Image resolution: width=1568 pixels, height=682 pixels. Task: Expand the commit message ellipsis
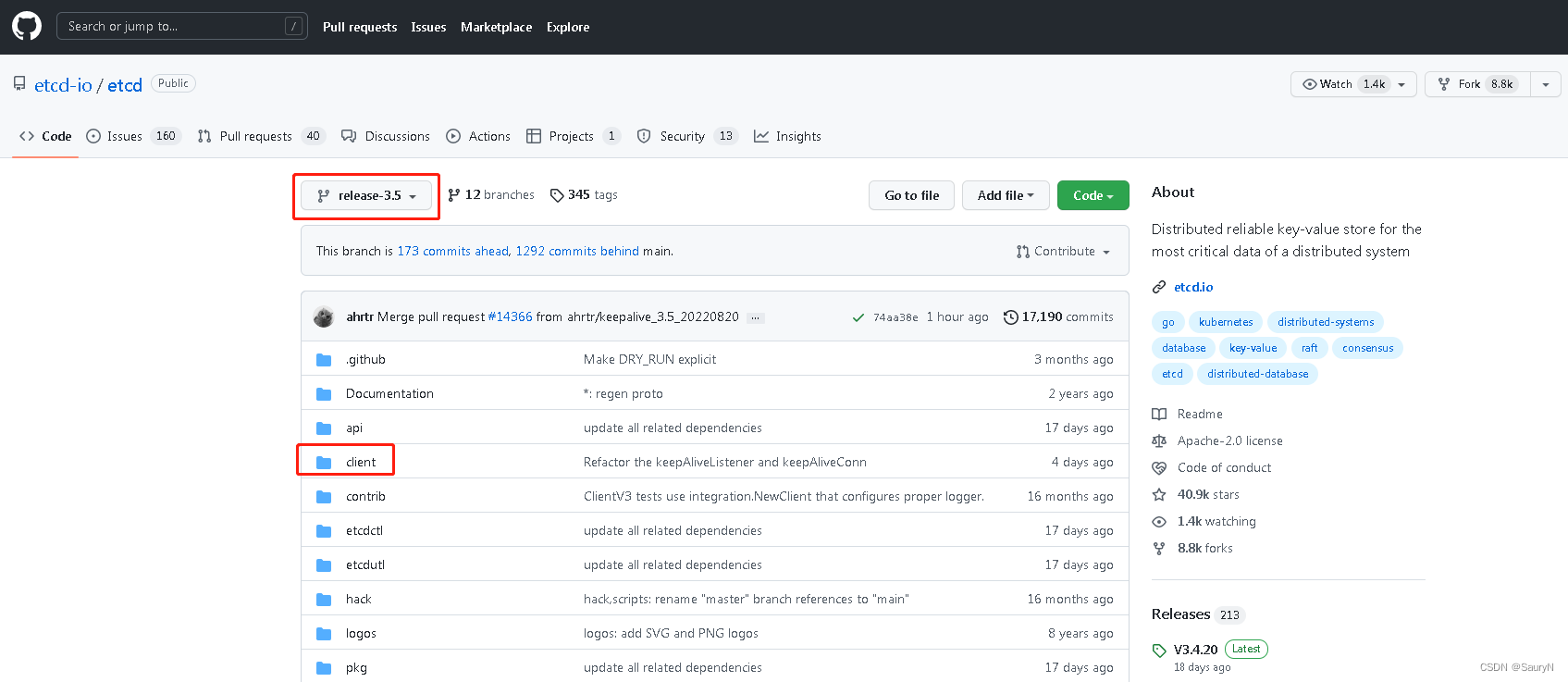click(x=756, y=317)
